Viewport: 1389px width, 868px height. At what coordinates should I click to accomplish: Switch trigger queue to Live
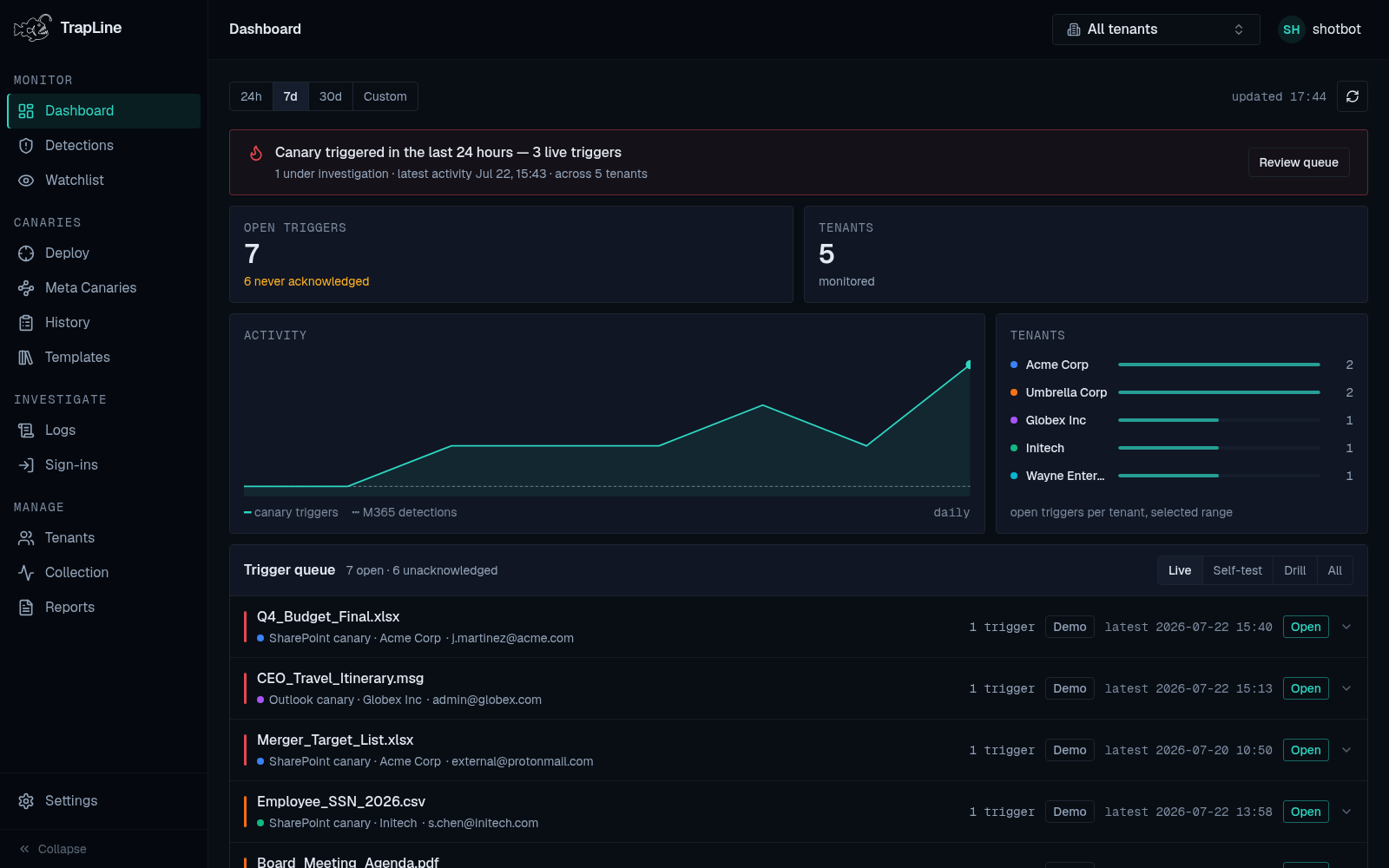(1180, 570)
